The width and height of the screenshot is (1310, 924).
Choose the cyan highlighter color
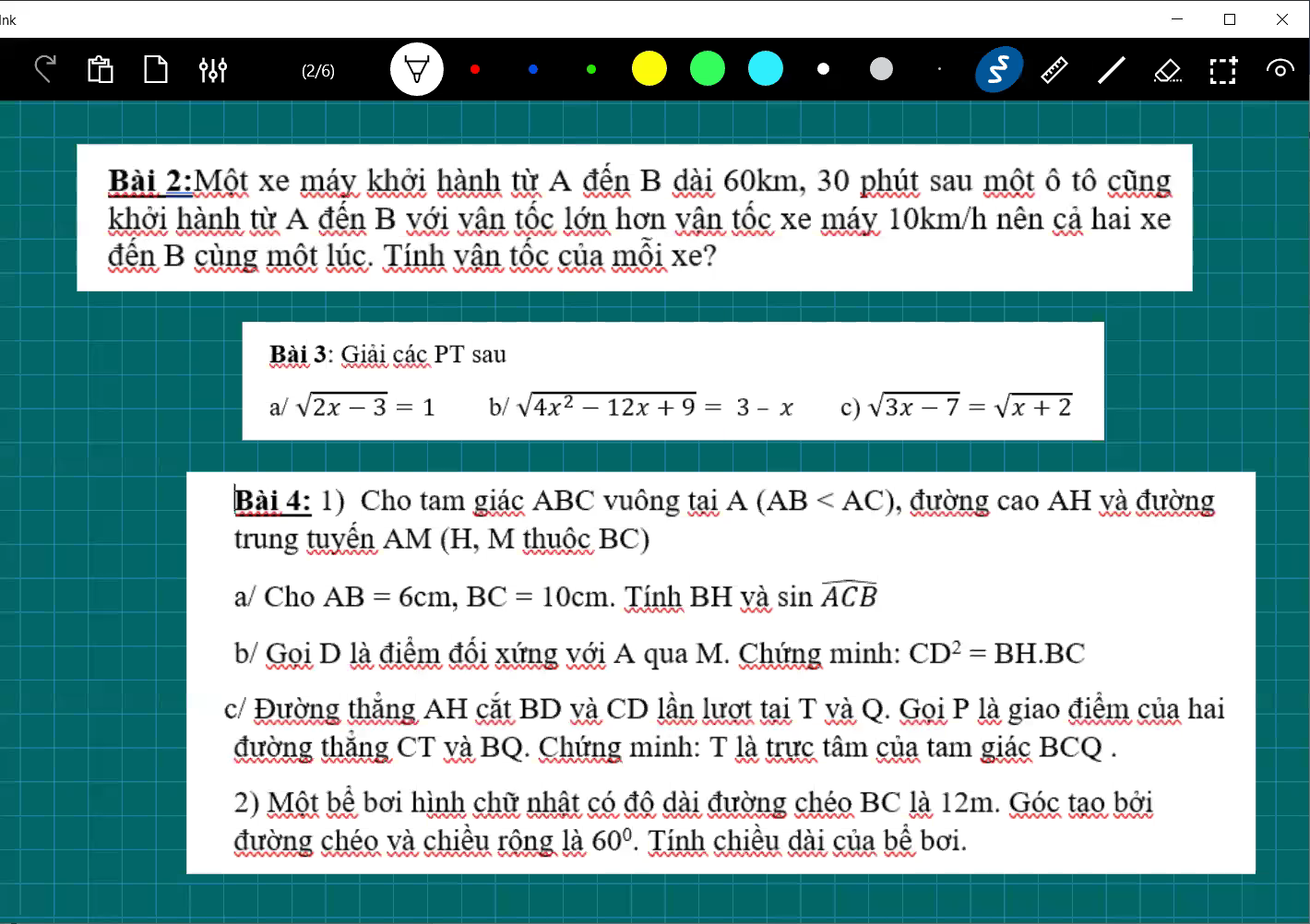pos(766,68)
